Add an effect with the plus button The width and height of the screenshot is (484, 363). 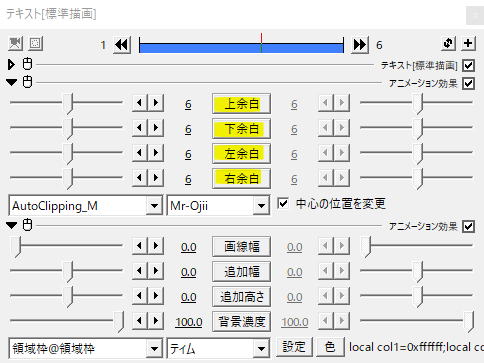coord(468,44)
